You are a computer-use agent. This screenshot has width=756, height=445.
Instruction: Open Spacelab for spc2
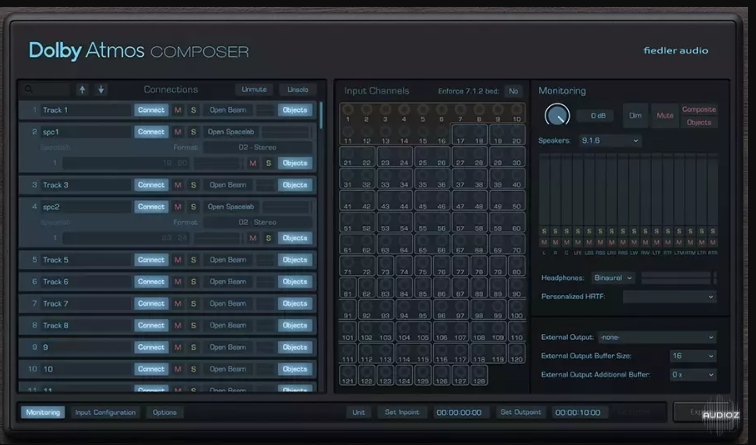click(x=230, y=207)
